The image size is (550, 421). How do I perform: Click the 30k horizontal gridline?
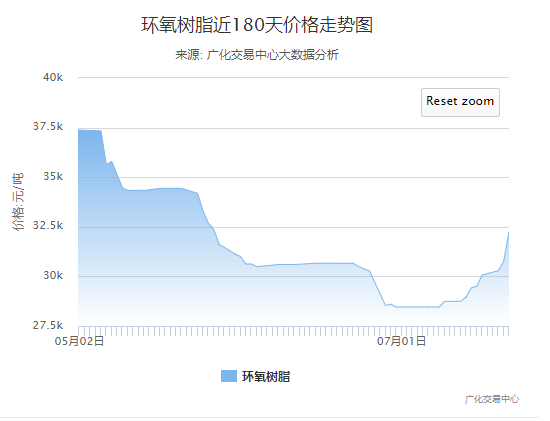pos(293,276)
